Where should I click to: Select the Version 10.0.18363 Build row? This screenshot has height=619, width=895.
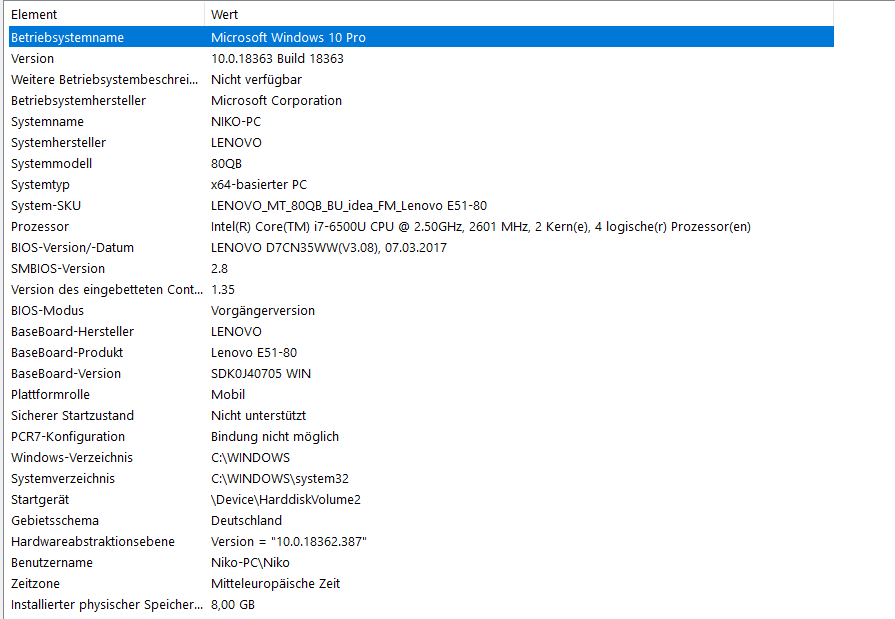tap(421, 58)
